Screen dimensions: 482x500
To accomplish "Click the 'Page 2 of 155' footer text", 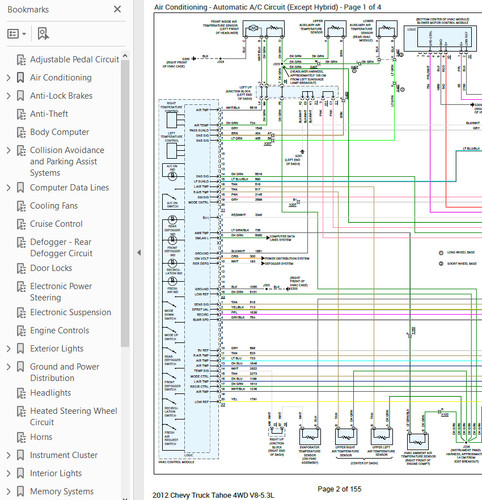I will (339, 489).
